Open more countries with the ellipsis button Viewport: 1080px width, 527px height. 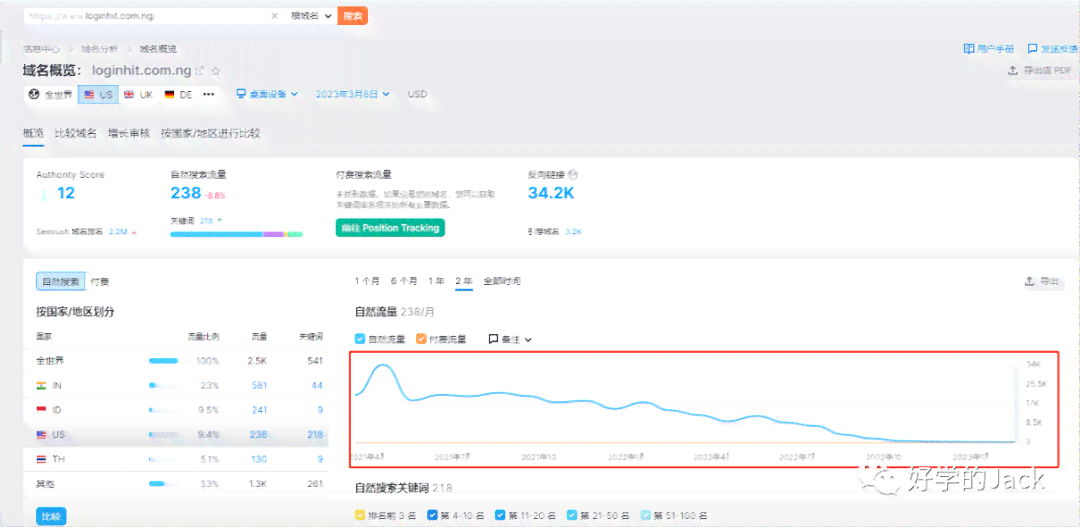[x=209, y=94]
